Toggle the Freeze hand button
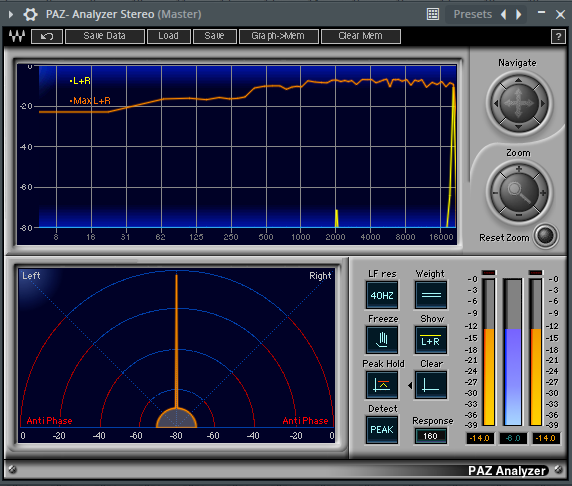This screenshot has width=572, height=486. [x=382, y=340]
